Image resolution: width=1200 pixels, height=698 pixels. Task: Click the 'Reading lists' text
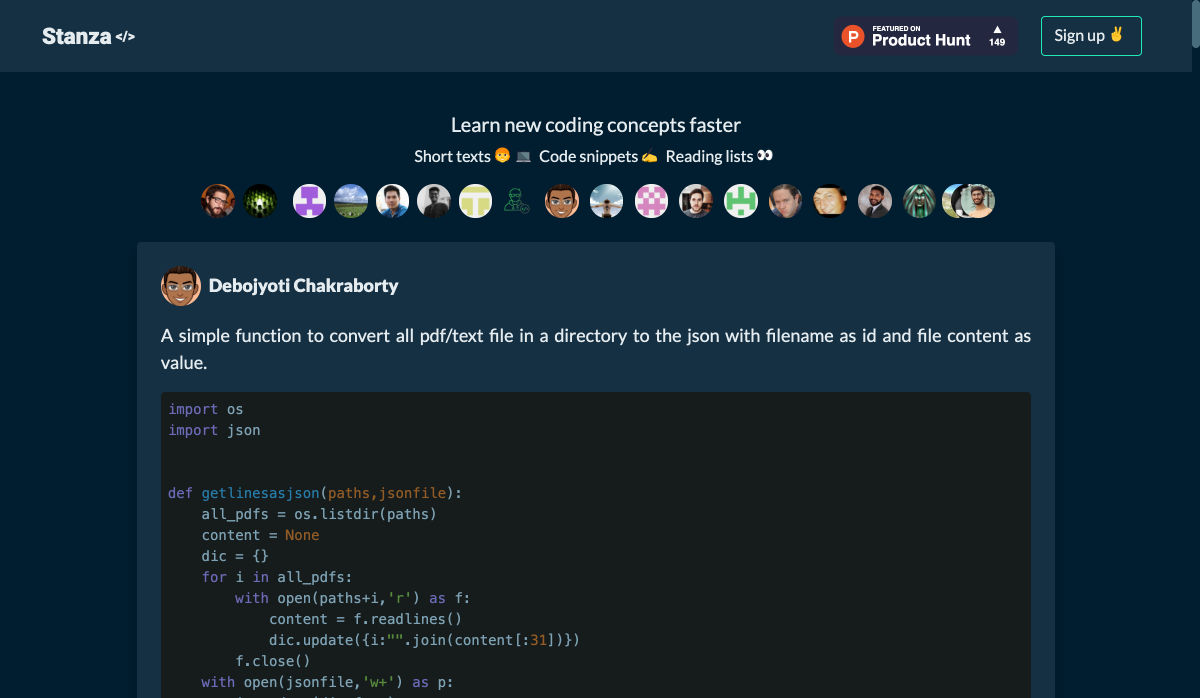[x=709, y=156]
